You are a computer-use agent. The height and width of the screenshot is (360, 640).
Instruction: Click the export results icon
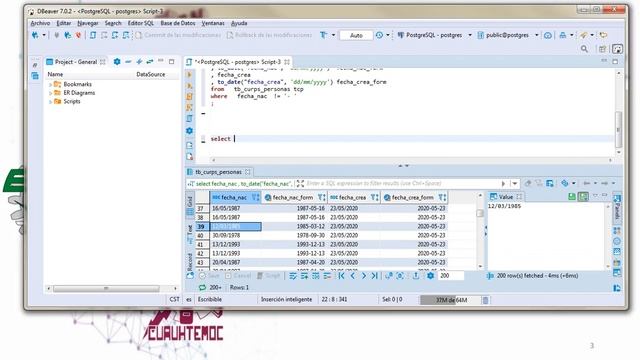pos(416,276)
